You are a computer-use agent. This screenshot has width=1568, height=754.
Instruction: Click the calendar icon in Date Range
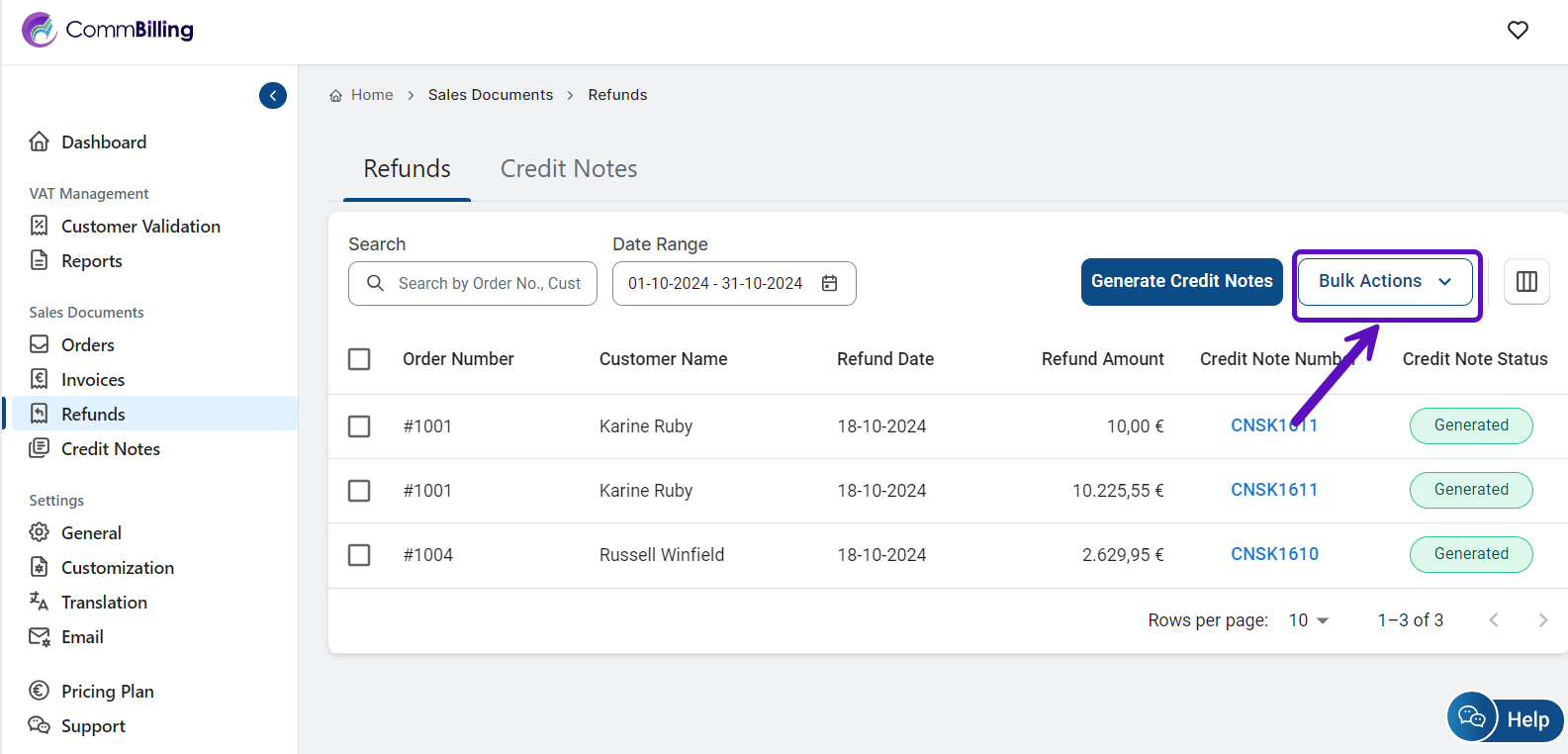[829, 284]
